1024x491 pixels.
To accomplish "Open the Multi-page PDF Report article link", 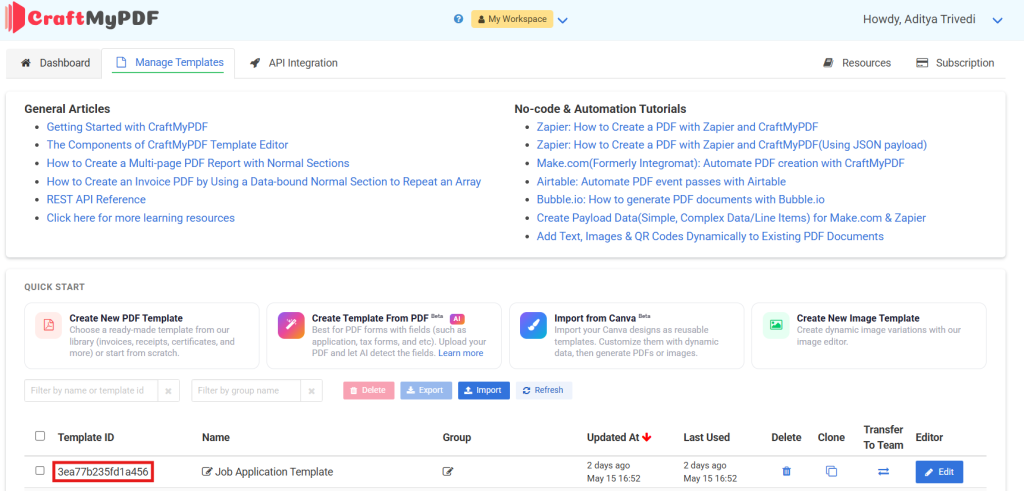I will (x=198, y=163).
